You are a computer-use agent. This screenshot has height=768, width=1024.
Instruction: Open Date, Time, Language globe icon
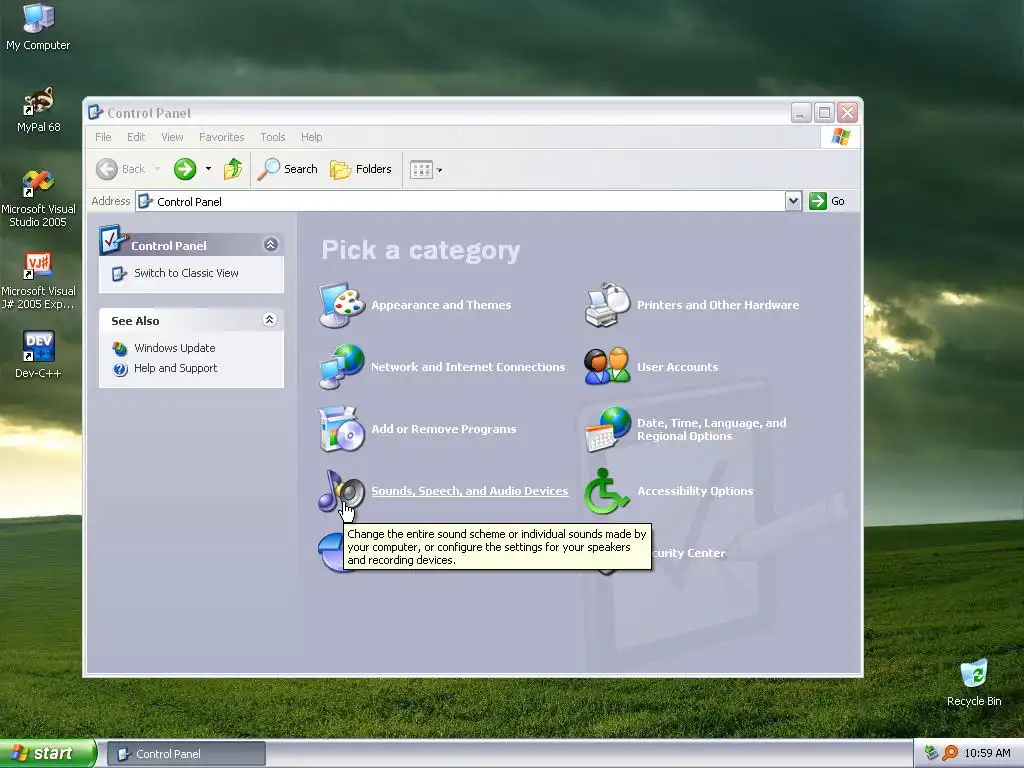point(607,429)
